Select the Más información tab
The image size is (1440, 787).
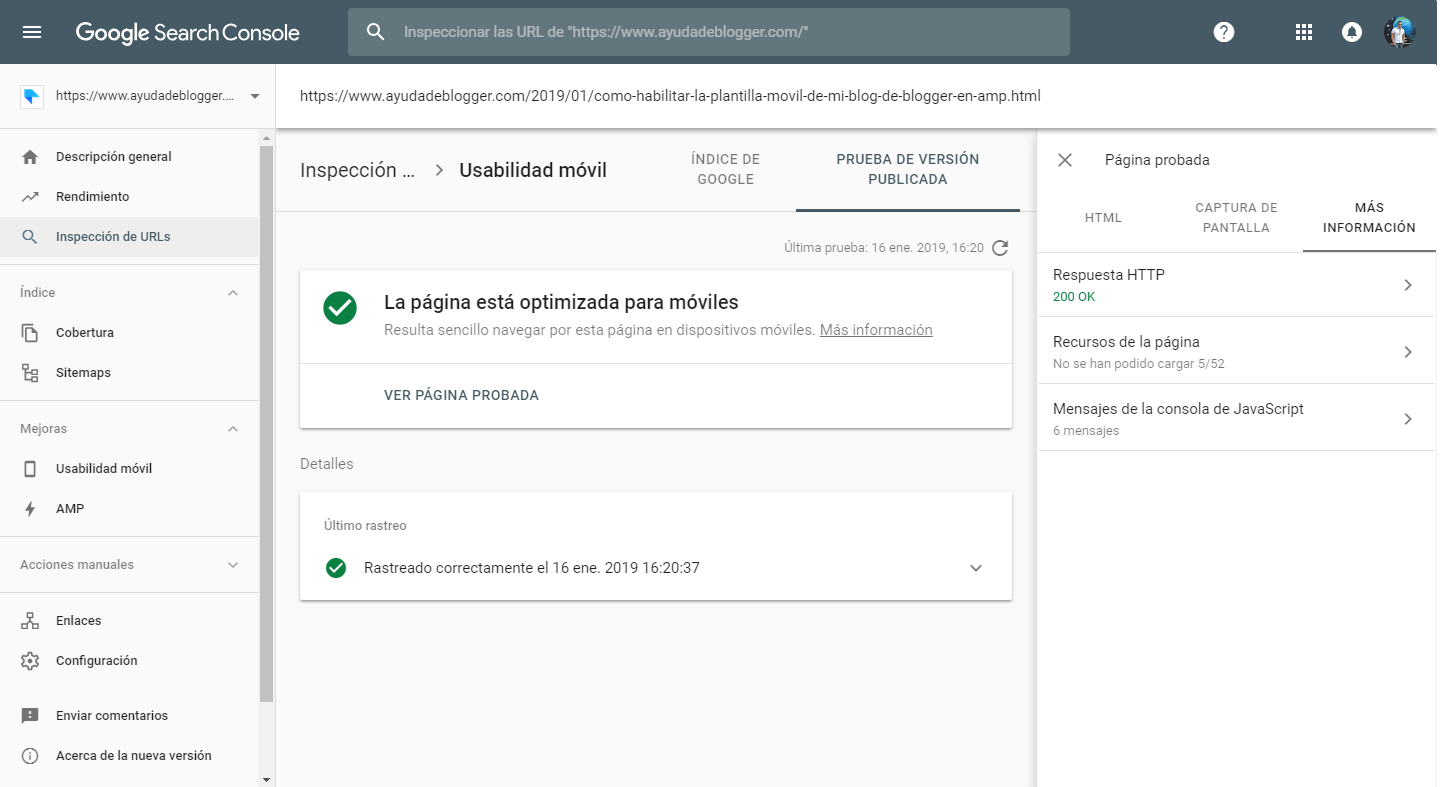pos(1369,217)
